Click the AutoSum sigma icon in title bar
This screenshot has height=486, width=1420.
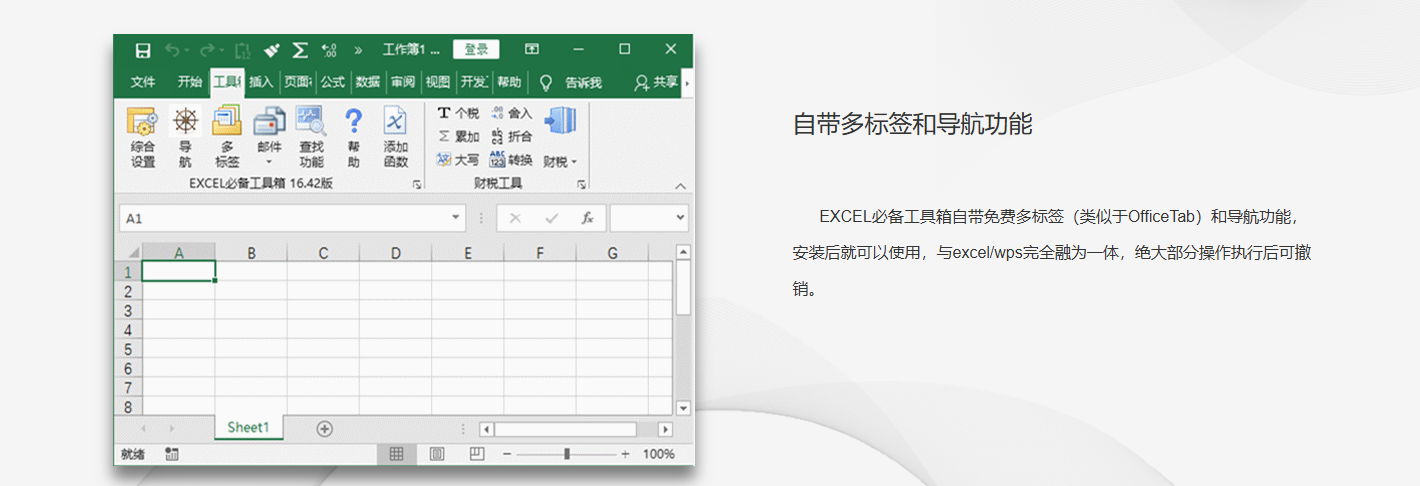tap(299, 50)
